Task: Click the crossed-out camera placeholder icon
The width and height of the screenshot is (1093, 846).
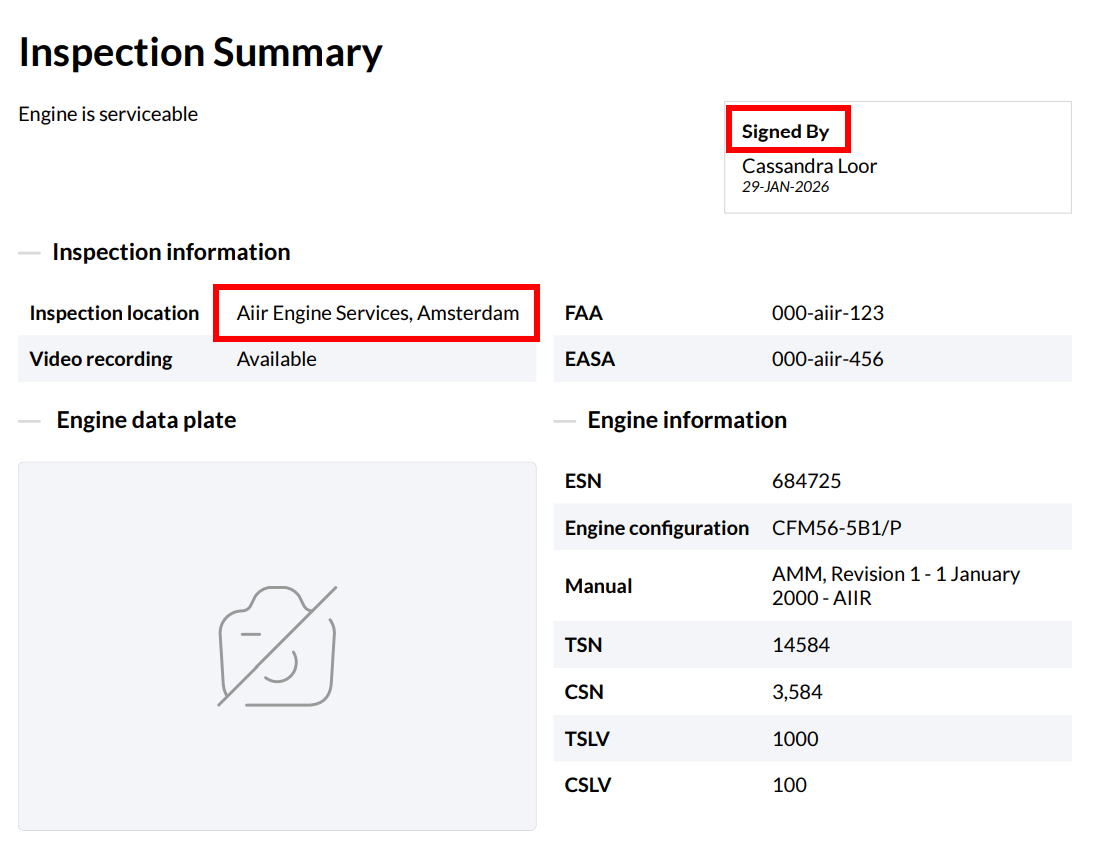Action: 277,646
